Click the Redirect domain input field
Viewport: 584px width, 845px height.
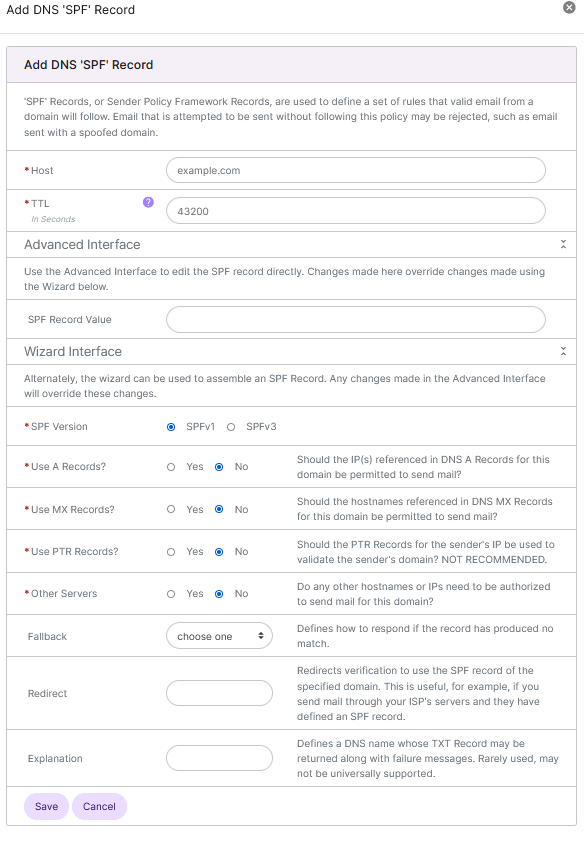[x=219, y=692]
